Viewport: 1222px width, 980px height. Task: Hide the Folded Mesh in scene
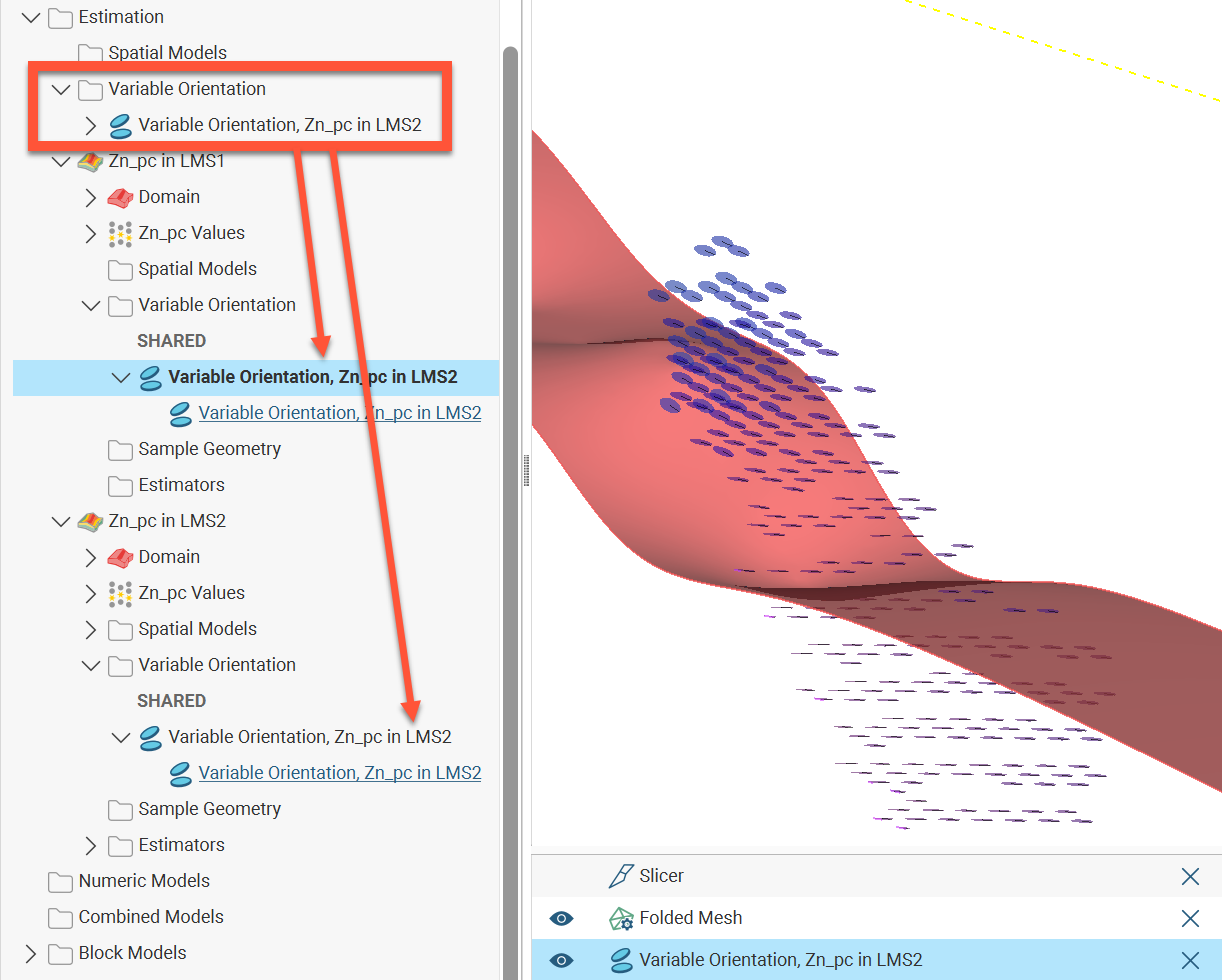[562, 918]
